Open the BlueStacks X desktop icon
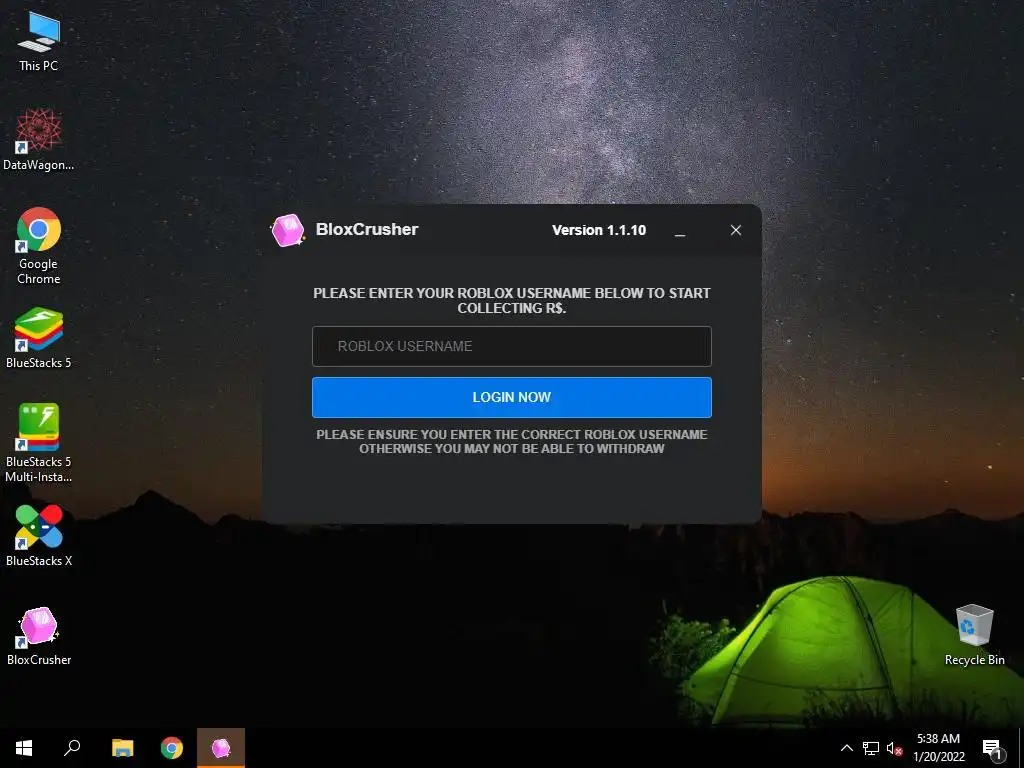Screen dimensions: 1024x768 tap(39, 536)
